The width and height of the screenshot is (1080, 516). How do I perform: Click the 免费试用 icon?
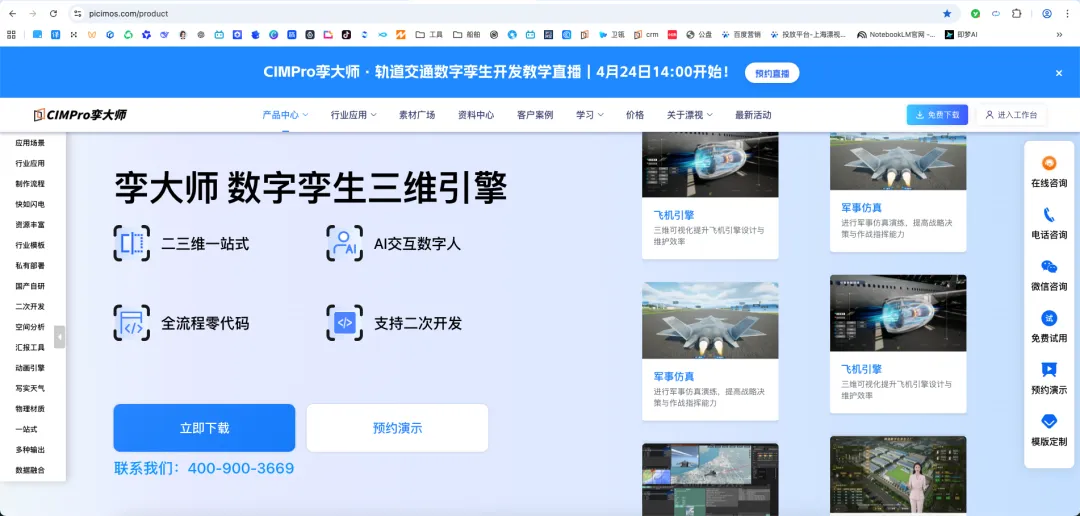[x=1049, y=318]
